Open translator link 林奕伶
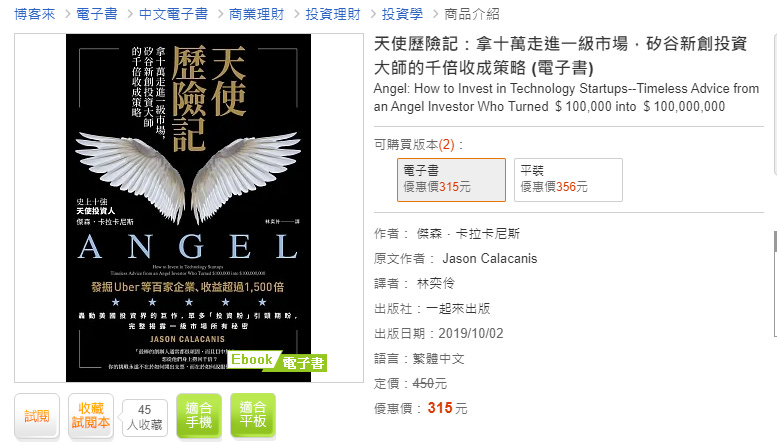The image size is (777, 446). coord(436,283)
